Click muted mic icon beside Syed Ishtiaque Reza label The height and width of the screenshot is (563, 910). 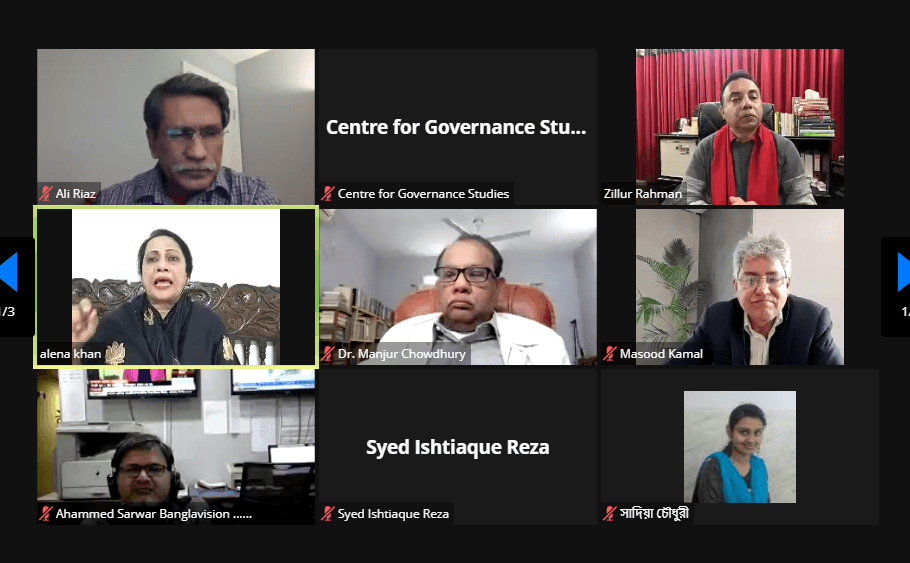328,514
